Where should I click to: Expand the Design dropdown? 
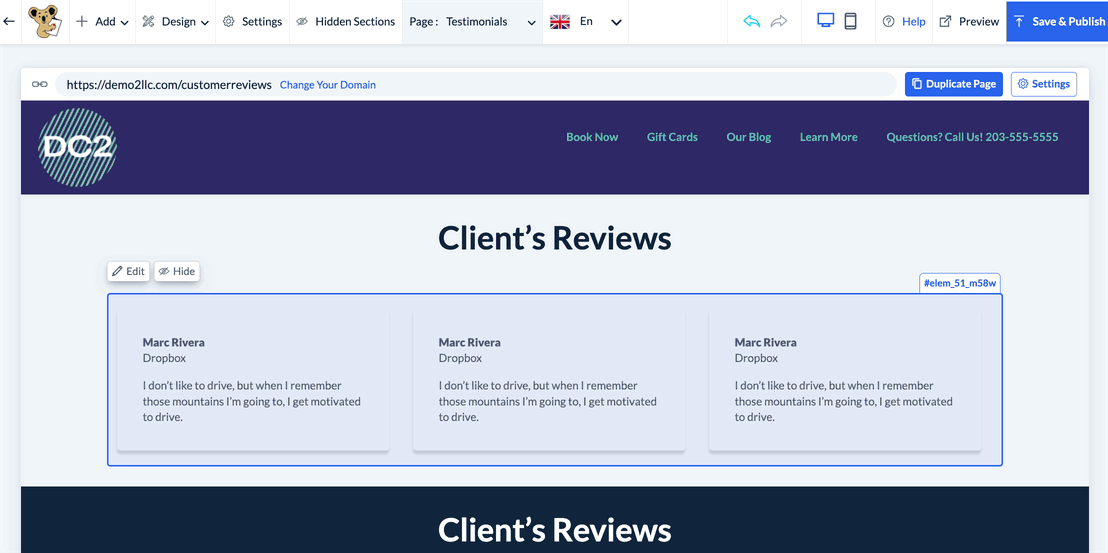(x=175, y=21)
